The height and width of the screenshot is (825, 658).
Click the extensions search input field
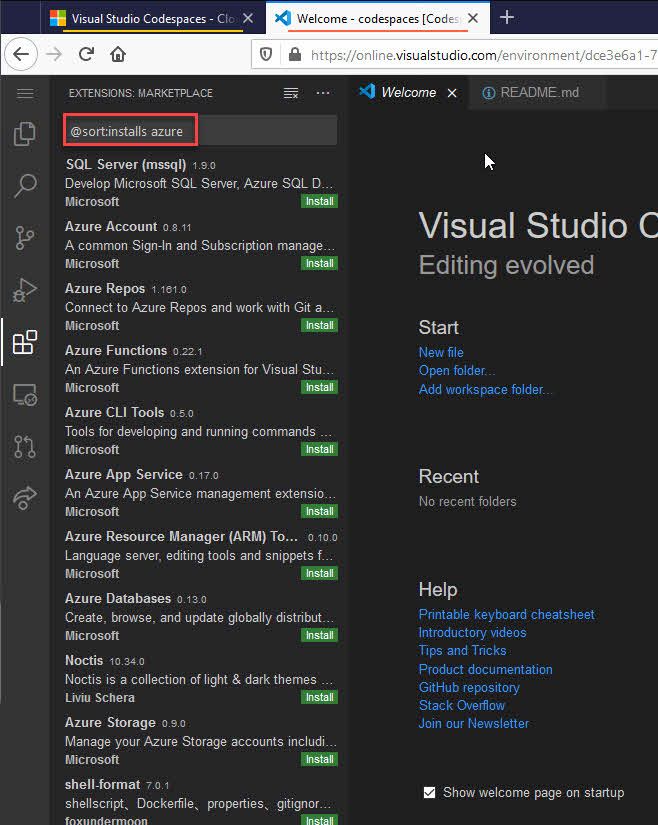200,130
